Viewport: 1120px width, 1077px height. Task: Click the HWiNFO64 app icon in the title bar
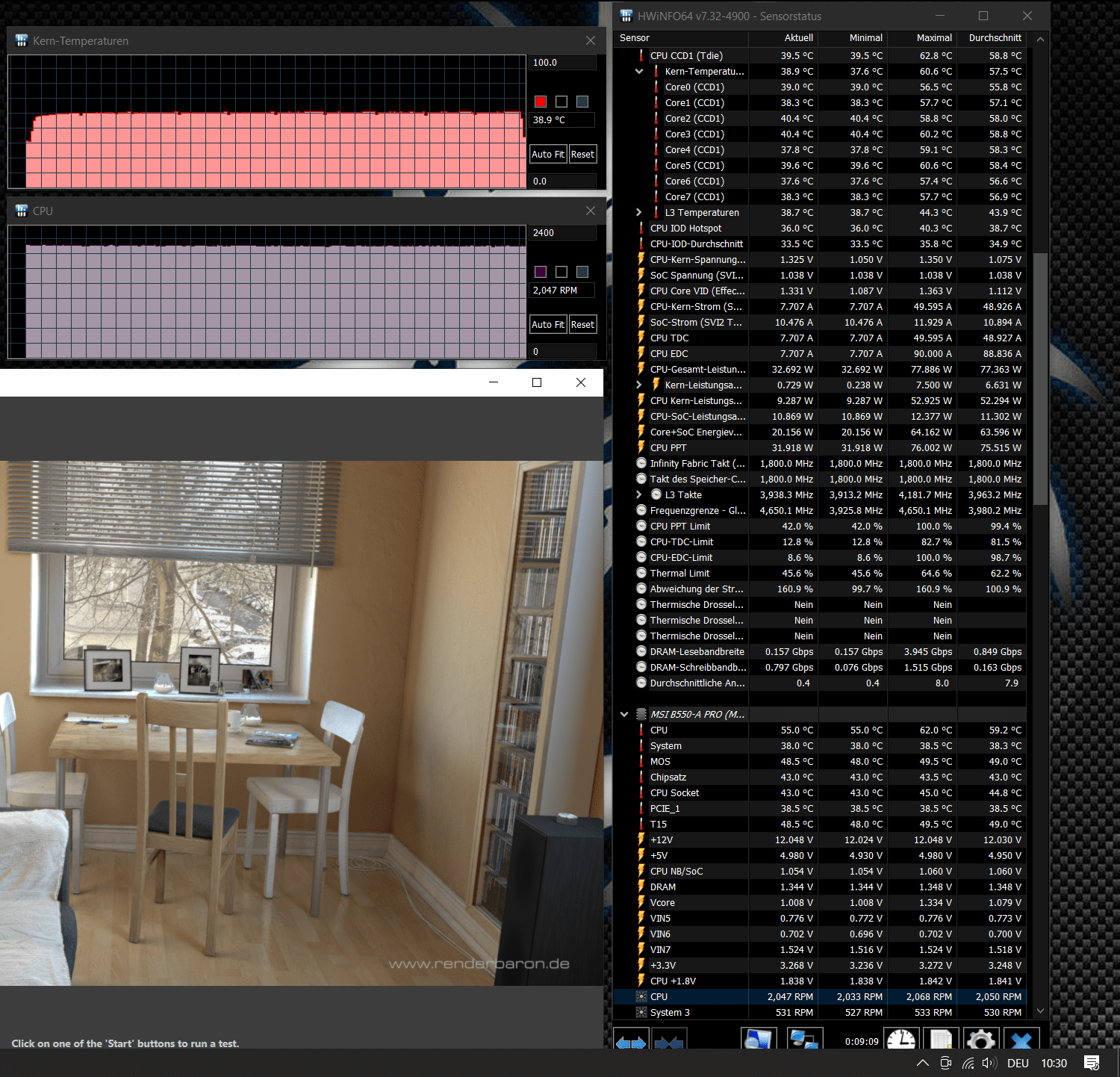(626, 16)
